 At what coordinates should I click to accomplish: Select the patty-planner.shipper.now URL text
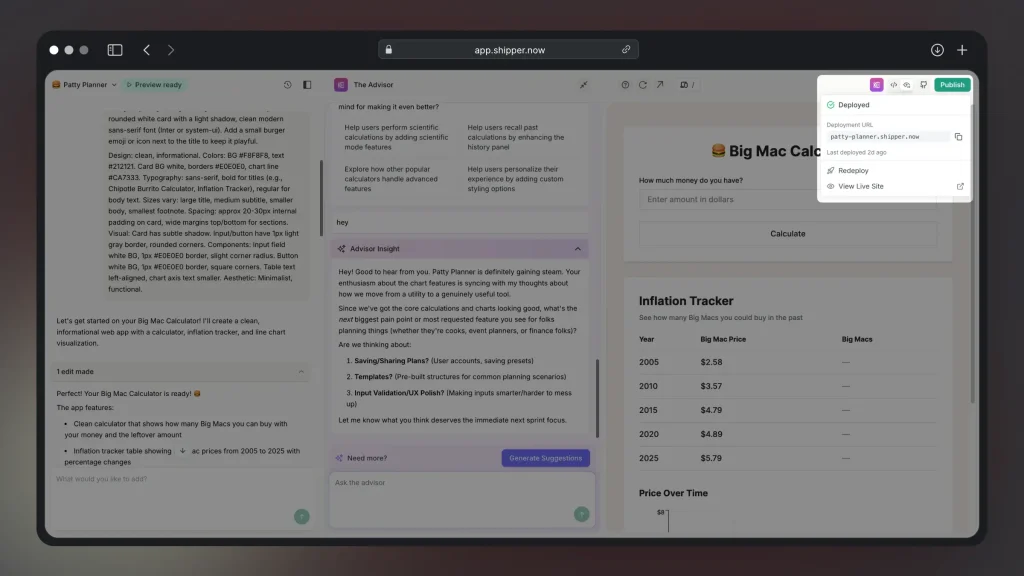874,137
